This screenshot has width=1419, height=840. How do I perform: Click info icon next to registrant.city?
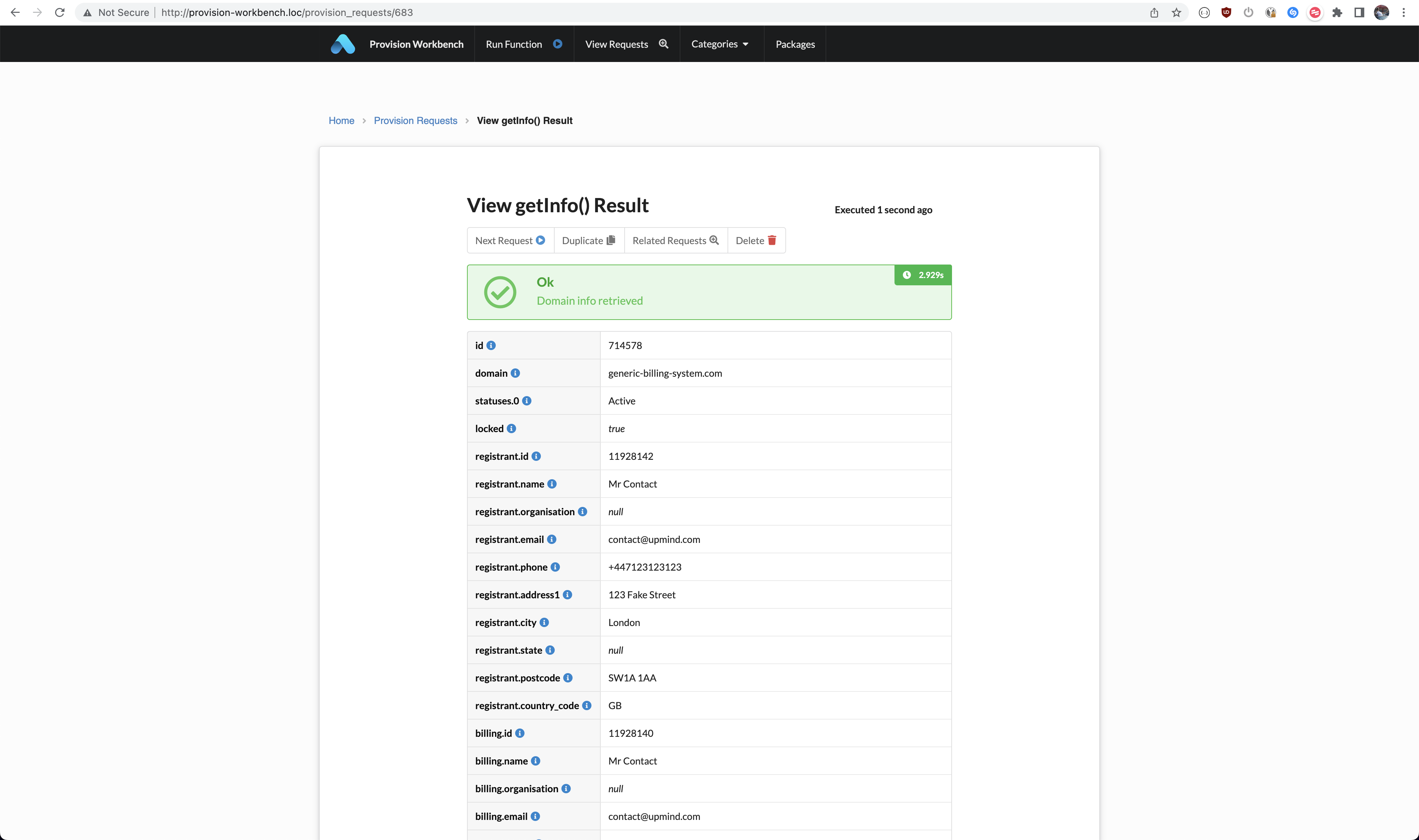(x=544, y=623)
